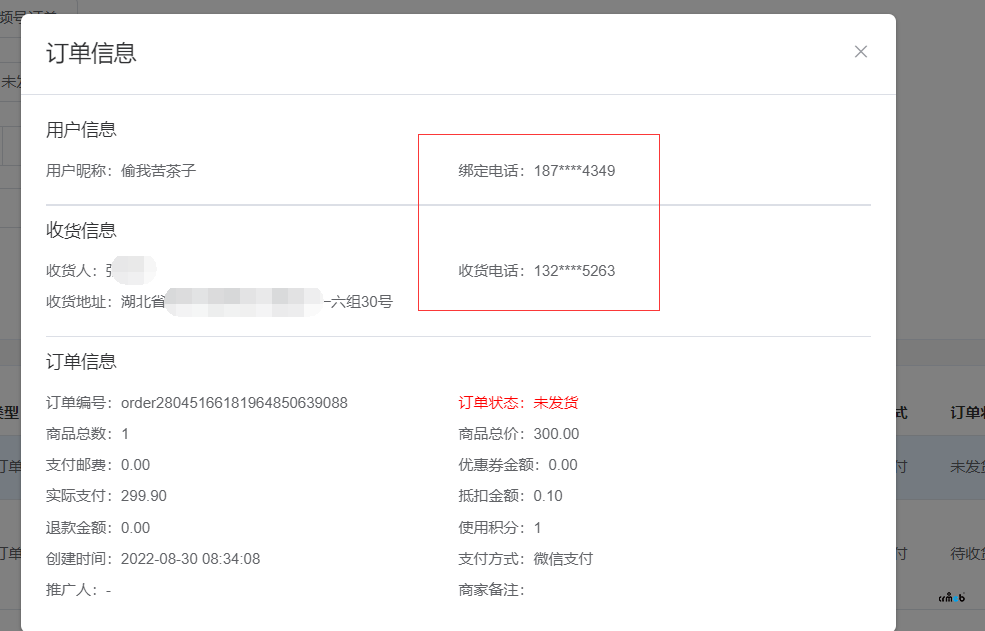Select 实际支付 amount 299.90
985x631 pixels.
(144, 496)
